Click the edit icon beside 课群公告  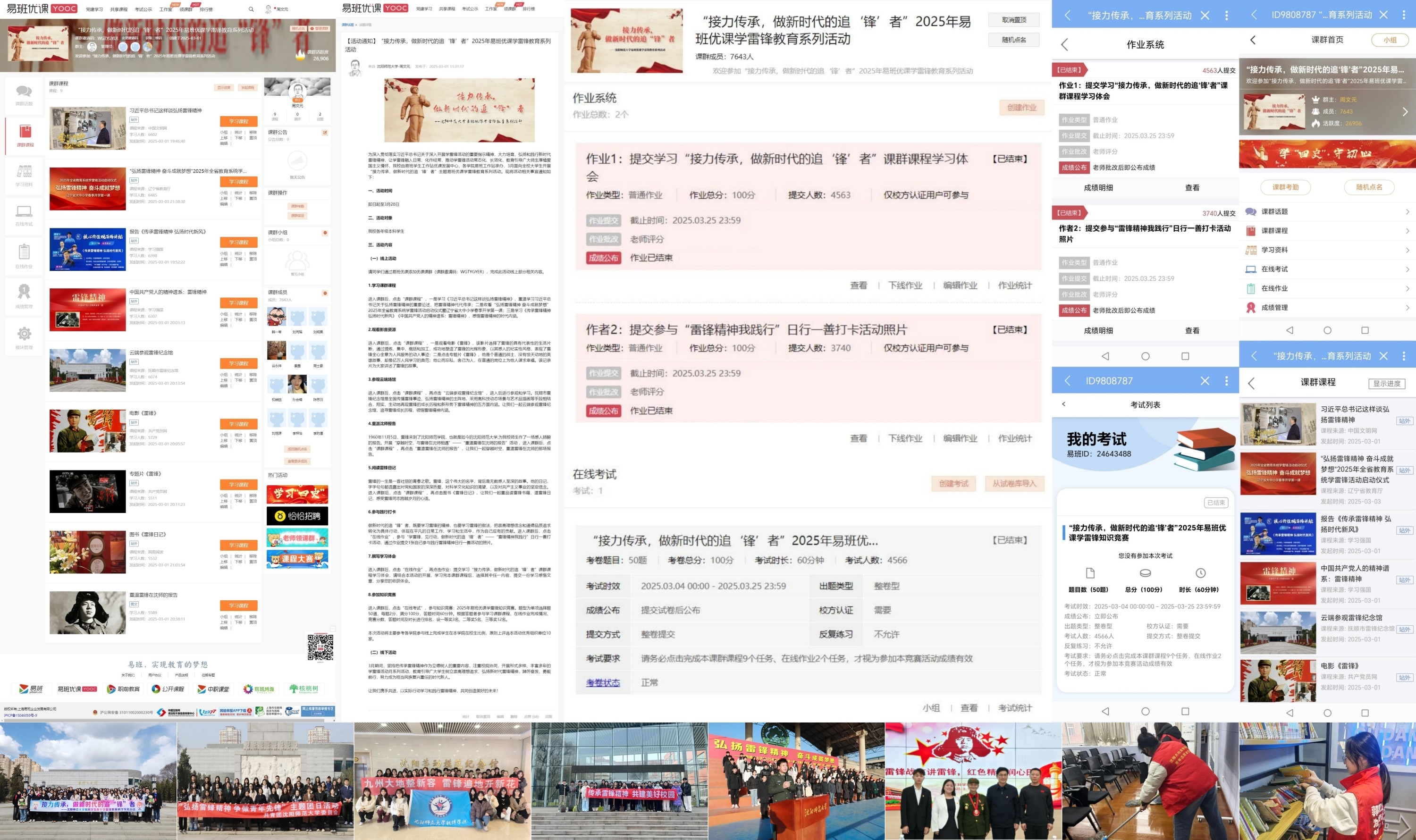coord(325,133)
